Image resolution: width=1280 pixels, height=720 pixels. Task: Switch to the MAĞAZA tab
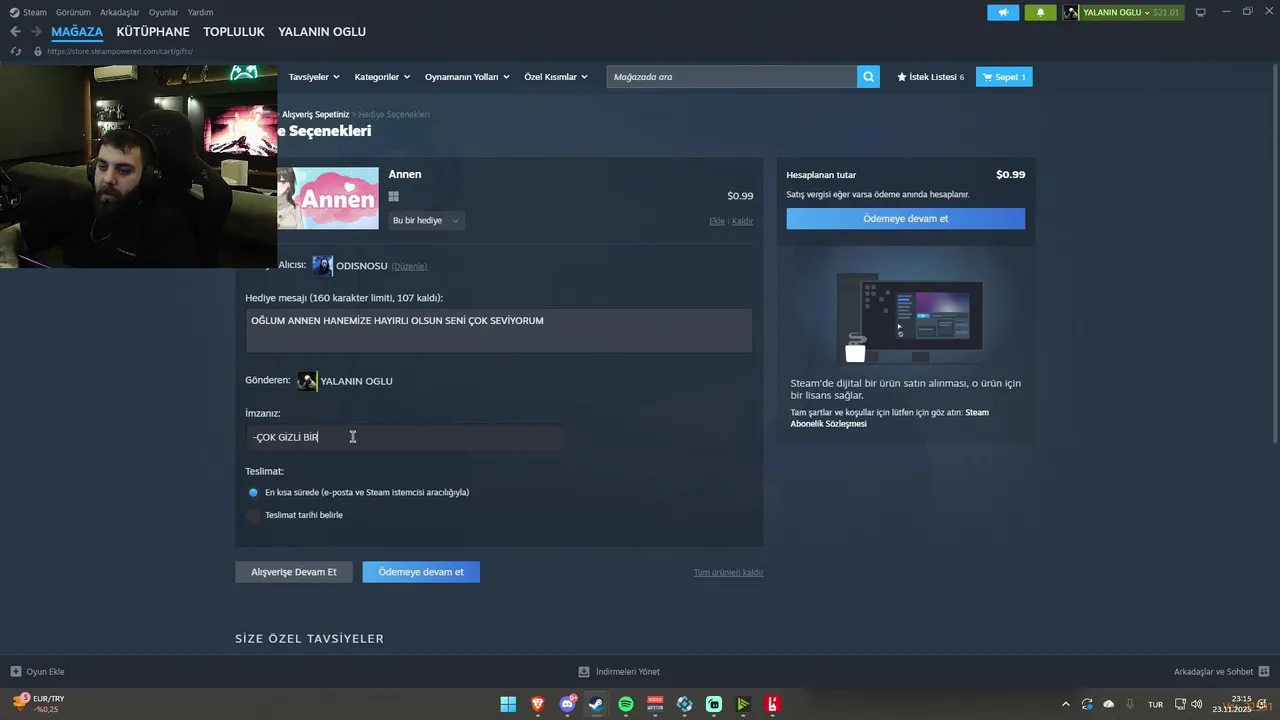[77, 32]
